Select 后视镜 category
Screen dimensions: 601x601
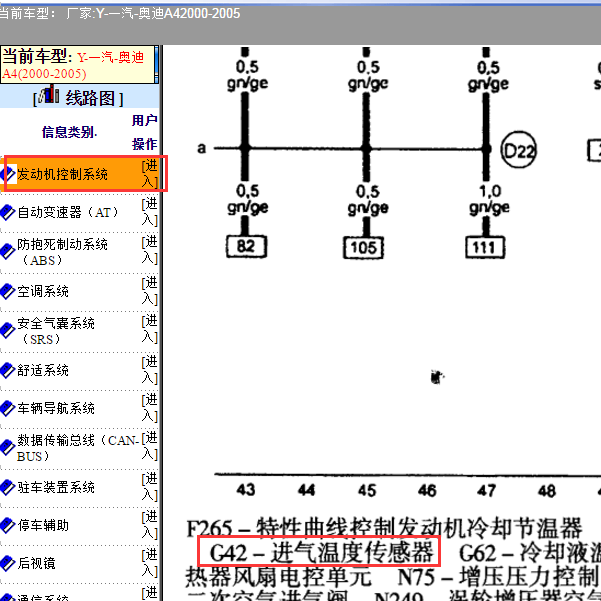[36, 563]
